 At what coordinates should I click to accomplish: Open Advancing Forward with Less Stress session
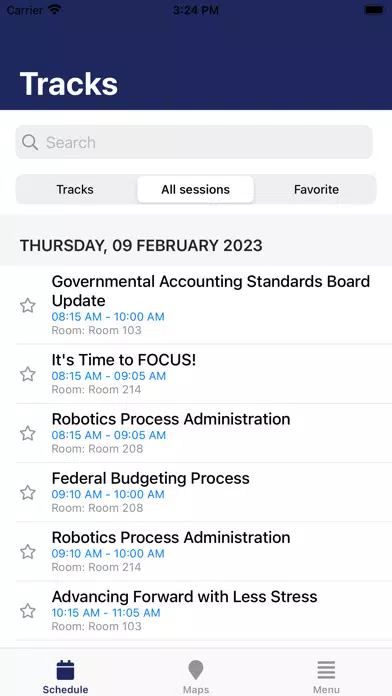204,611
